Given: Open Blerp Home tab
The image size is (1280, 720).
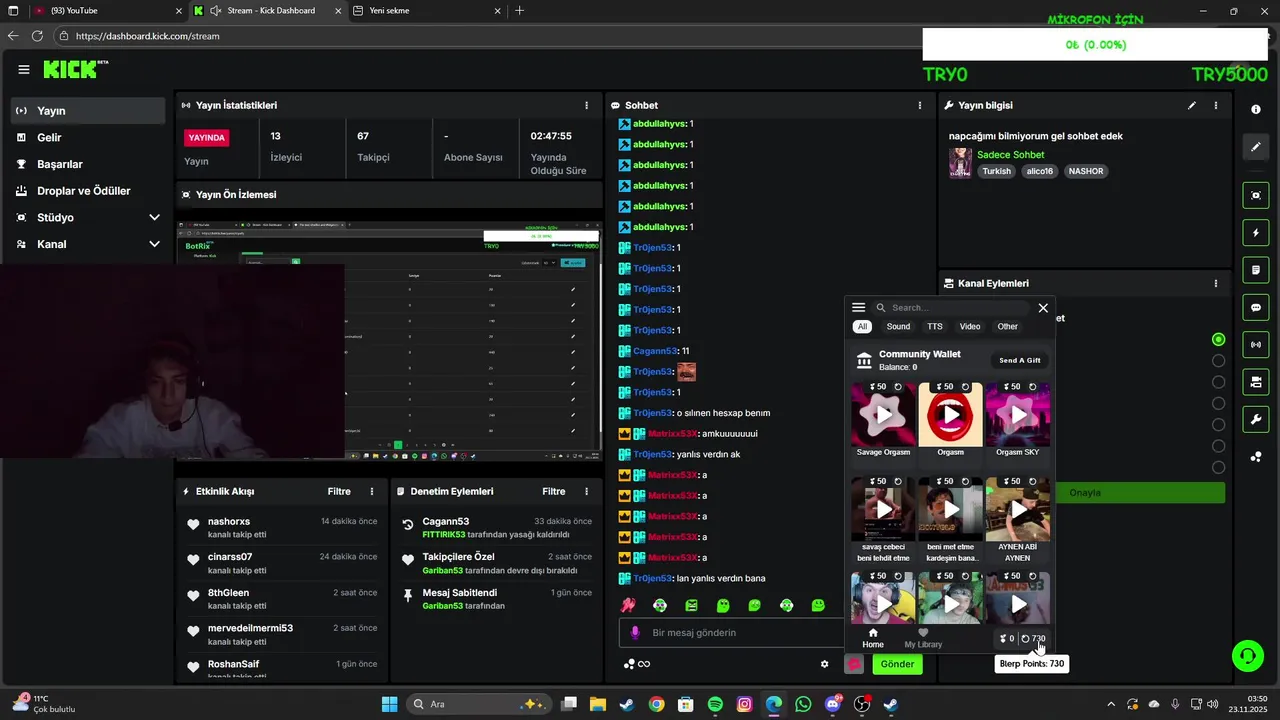Looking at the screenshot, I should 873,639.
